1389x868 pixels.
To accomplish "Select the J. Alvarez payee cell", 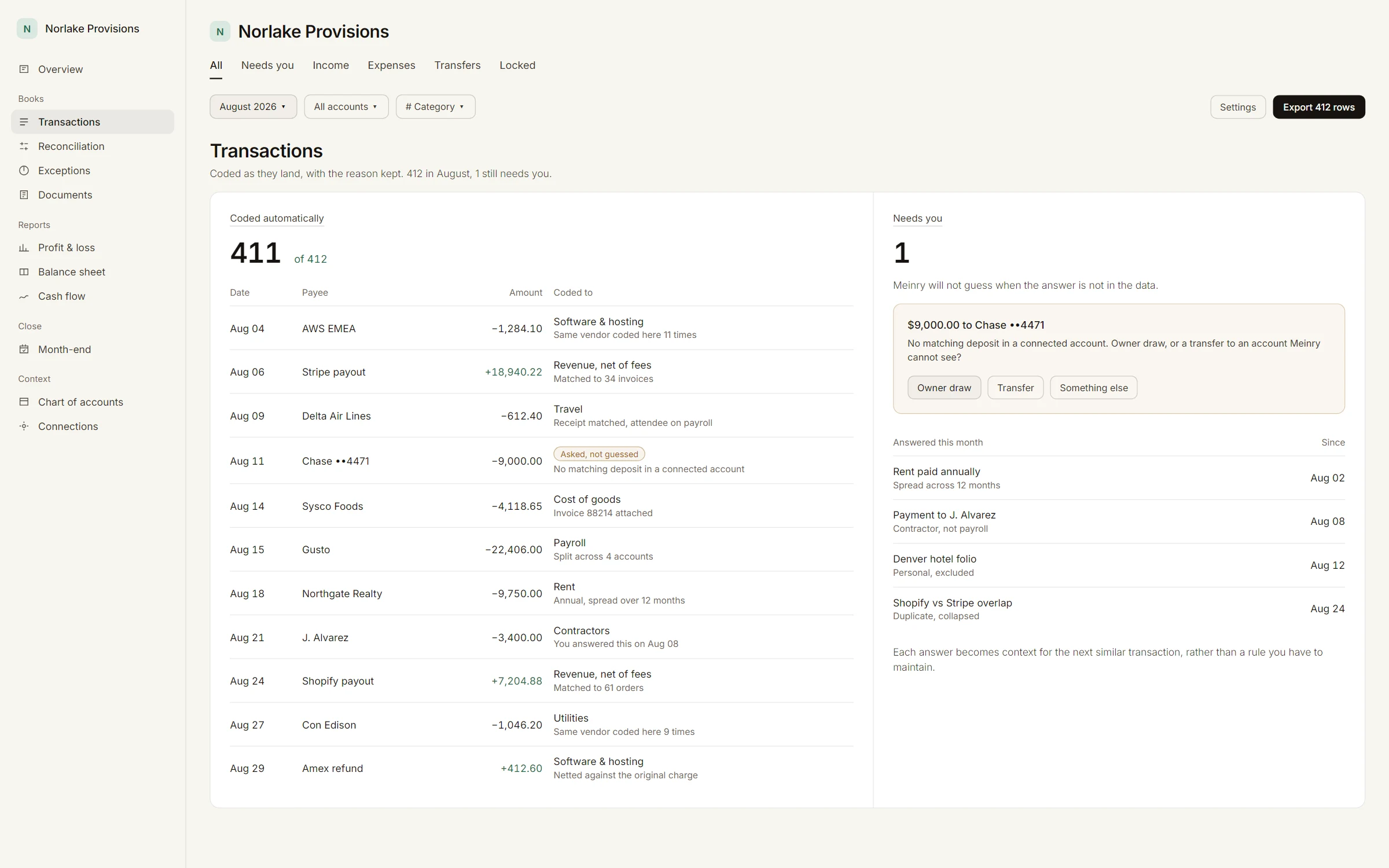I will pyautogui.click(x=325, y=638).
